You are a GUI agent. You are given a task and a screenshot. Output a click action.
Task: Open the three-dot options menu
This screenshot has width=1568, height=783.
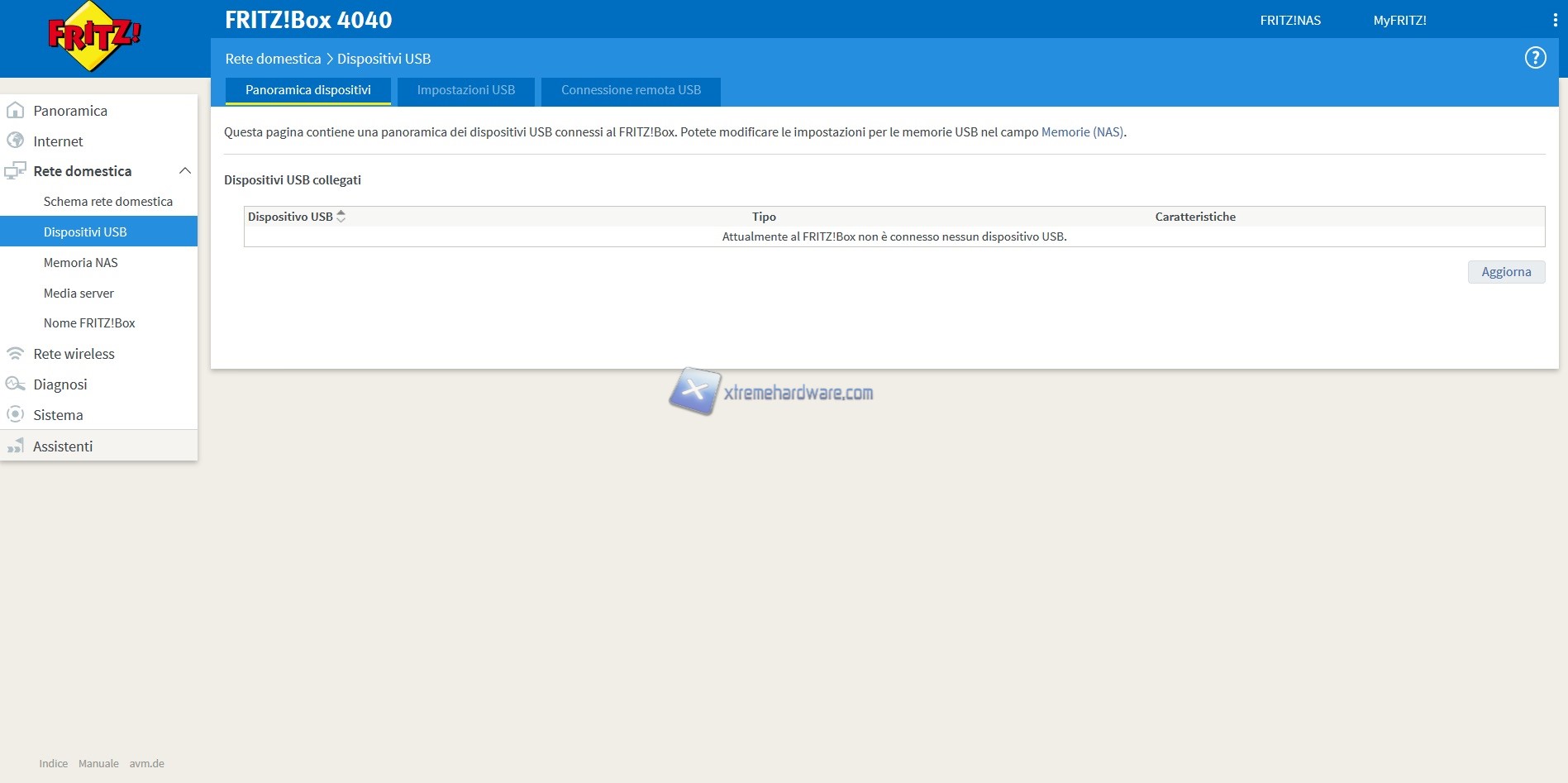(x=1555, y=20)
